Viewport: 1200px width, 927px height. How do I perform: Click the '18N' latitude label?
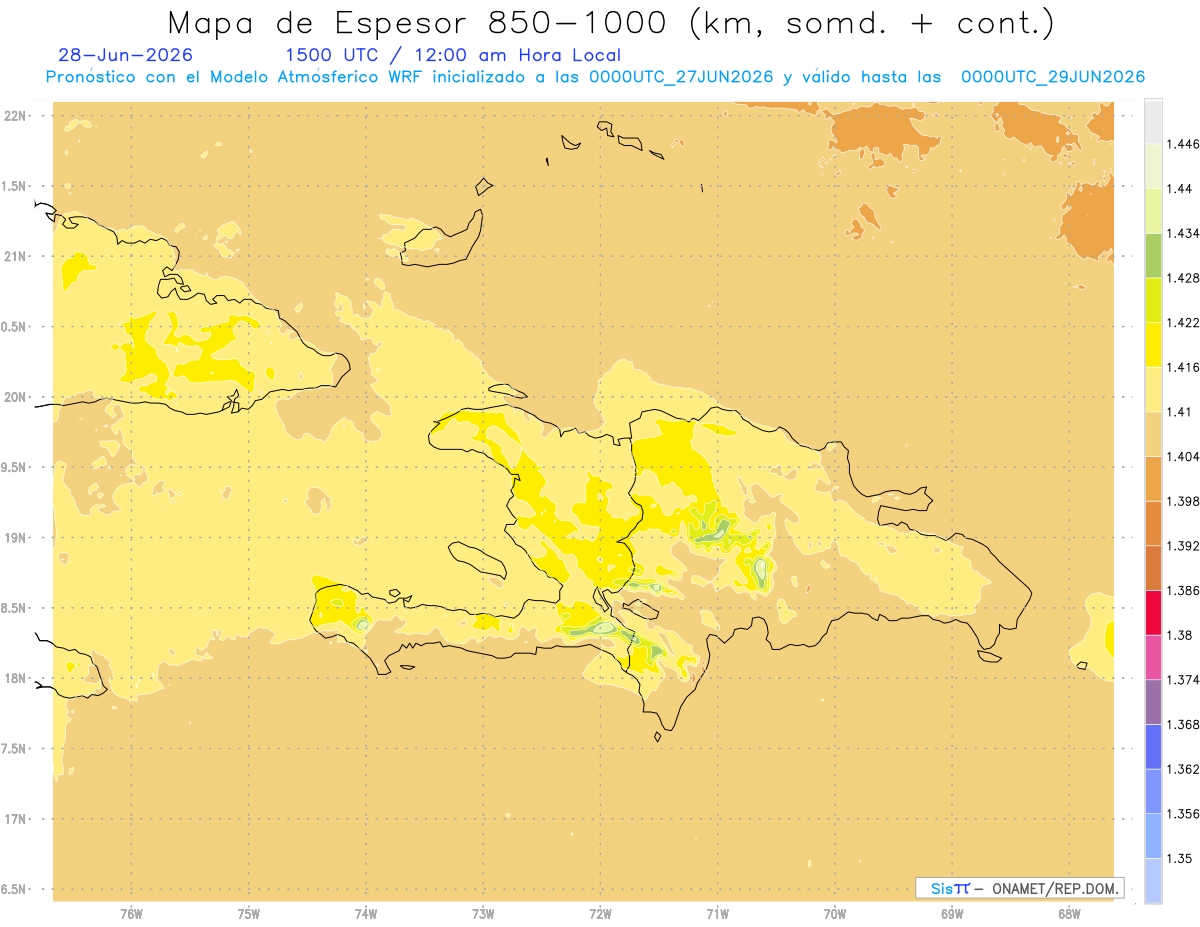(14, 679)
